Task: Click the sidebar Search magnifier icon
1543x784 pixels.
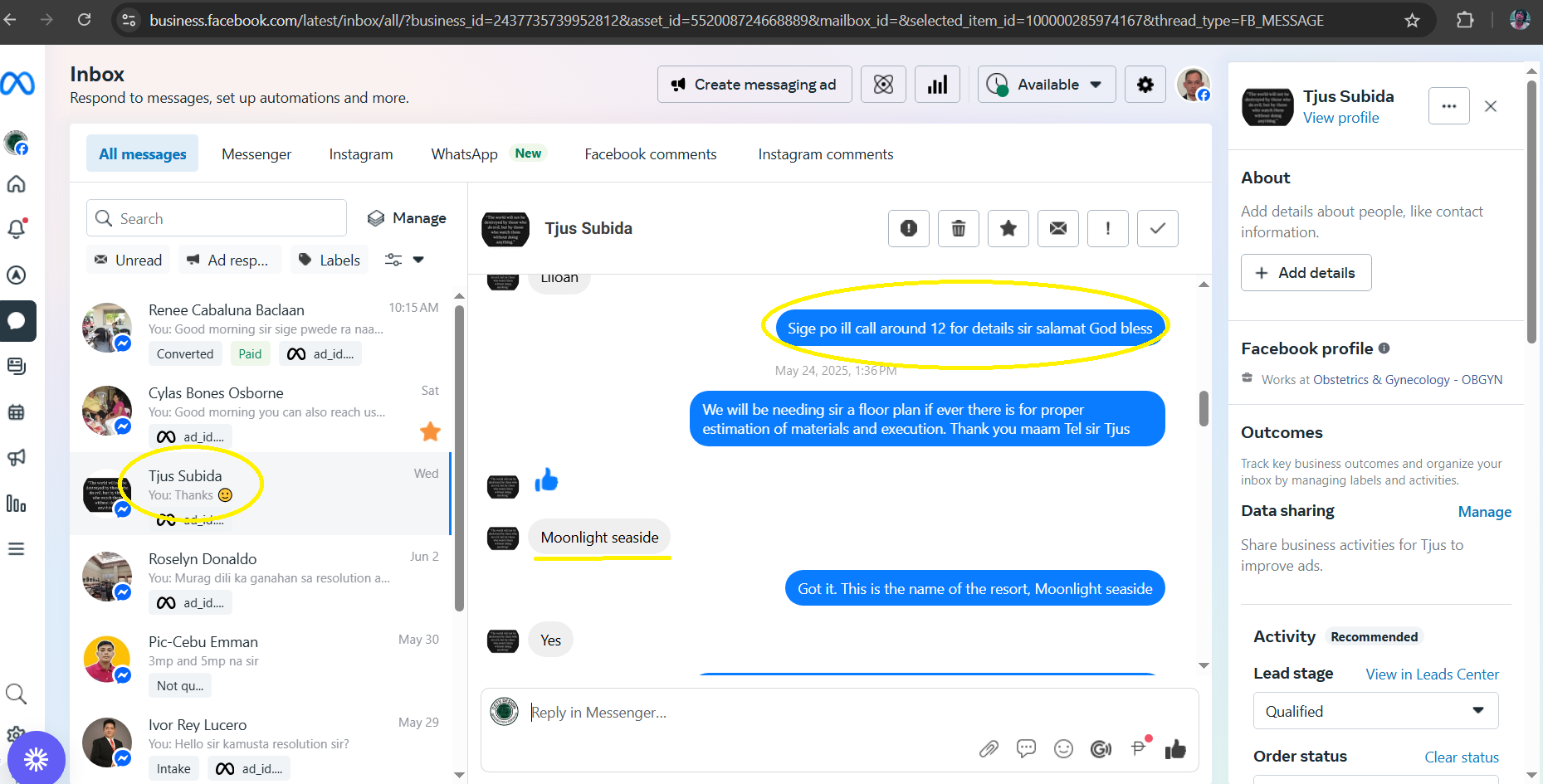Action: point(17,694)
